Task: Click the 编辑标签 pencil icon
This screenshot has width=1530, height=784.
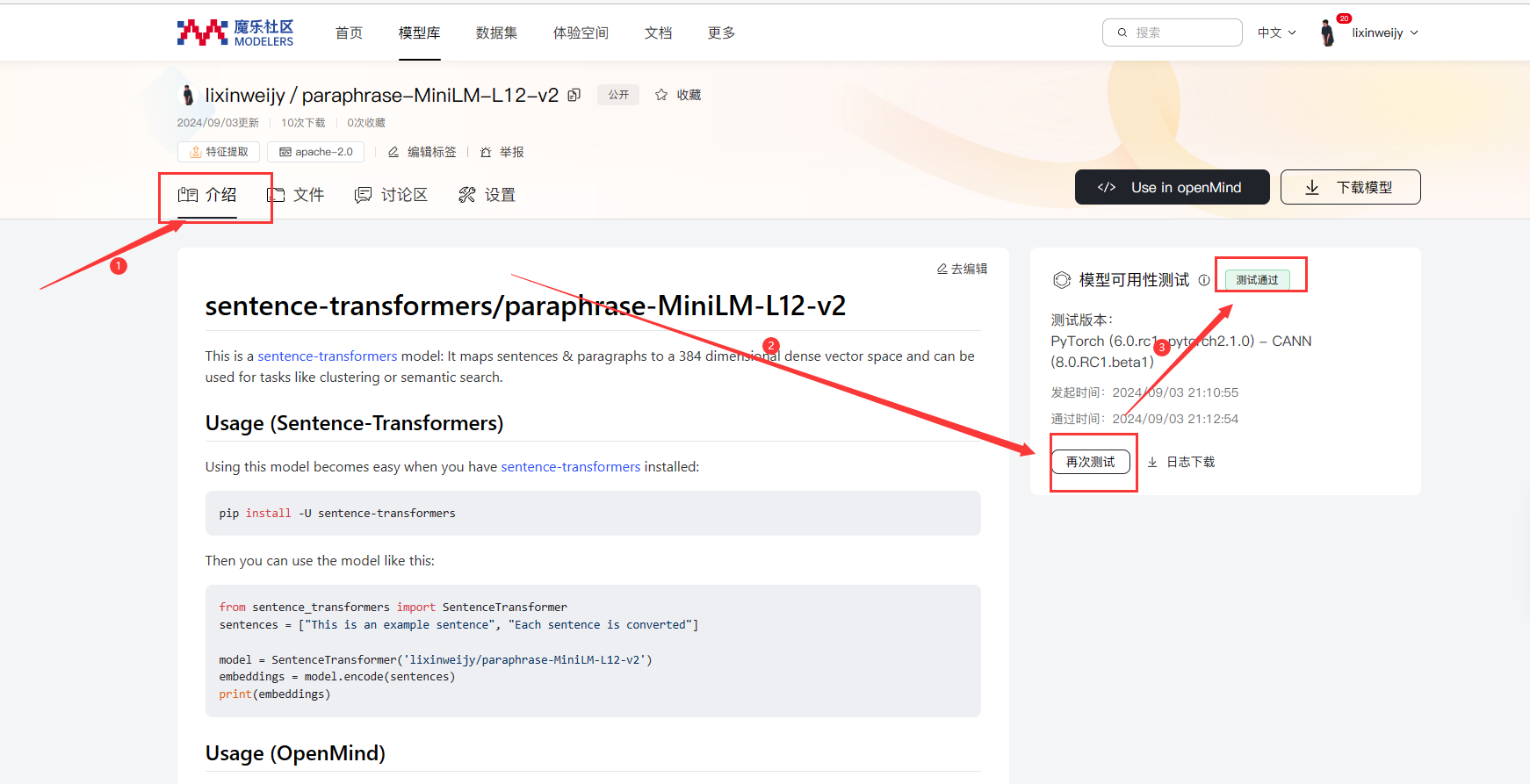Action: [x=393, y=152]
